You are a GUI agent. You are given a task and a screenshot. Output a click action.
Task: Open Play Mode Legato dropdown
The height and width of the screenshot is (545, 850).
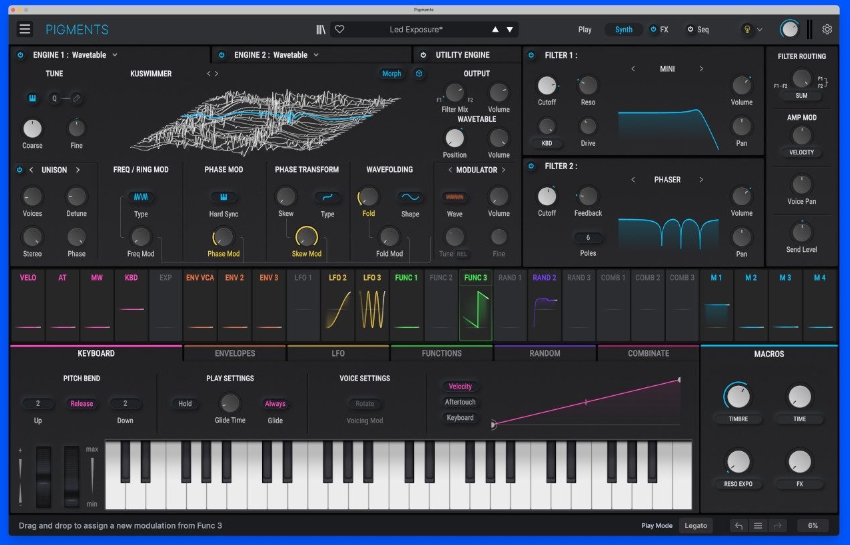(696, 525)
